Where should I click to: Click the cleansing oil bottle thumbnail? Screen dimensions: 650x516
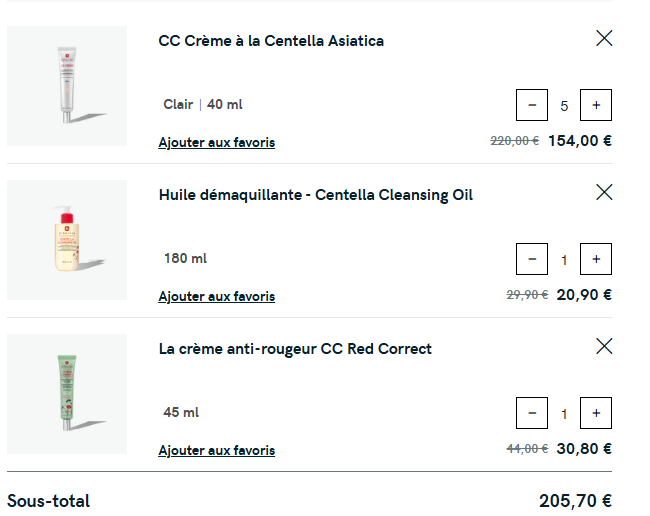pos(67,239)
